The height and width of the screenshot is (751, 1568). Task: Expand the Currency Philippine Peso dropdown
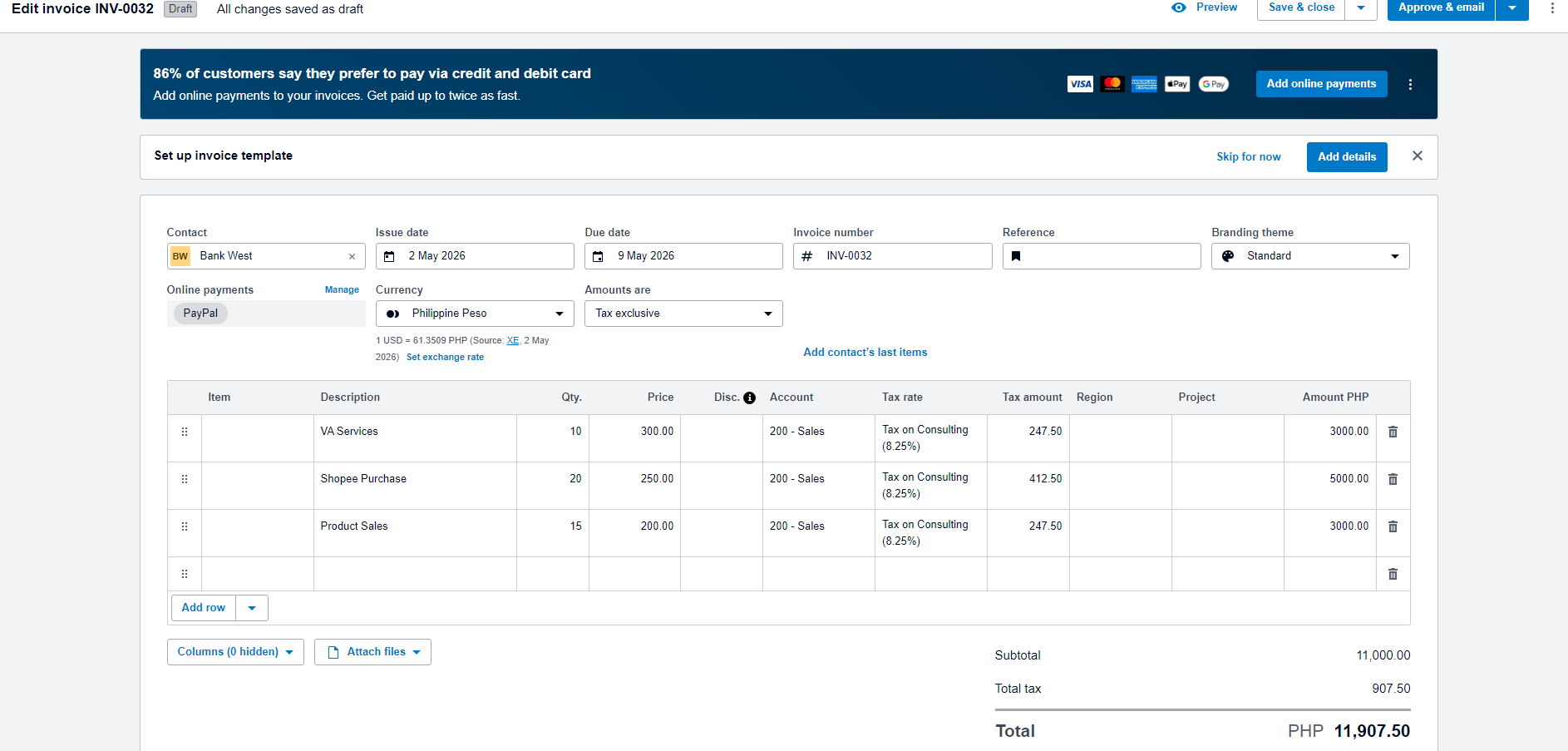475,314
